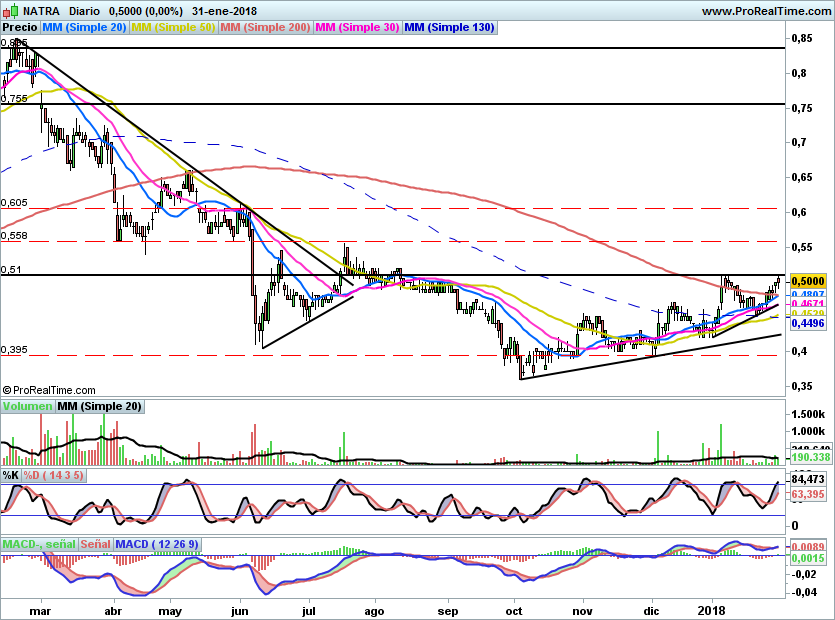Screen dimensions: 835x620
Task: Click the magenta MM (Simple 30) label
Action: pos(357,29)
